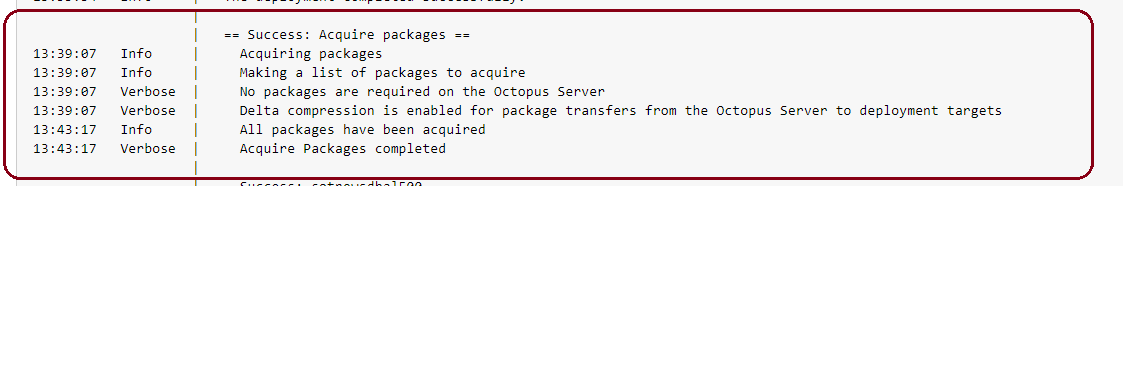This screenshot has height=367, width=1123.
Task: Select the 'Acquiring packages' log message
Action: click(311, 54)
